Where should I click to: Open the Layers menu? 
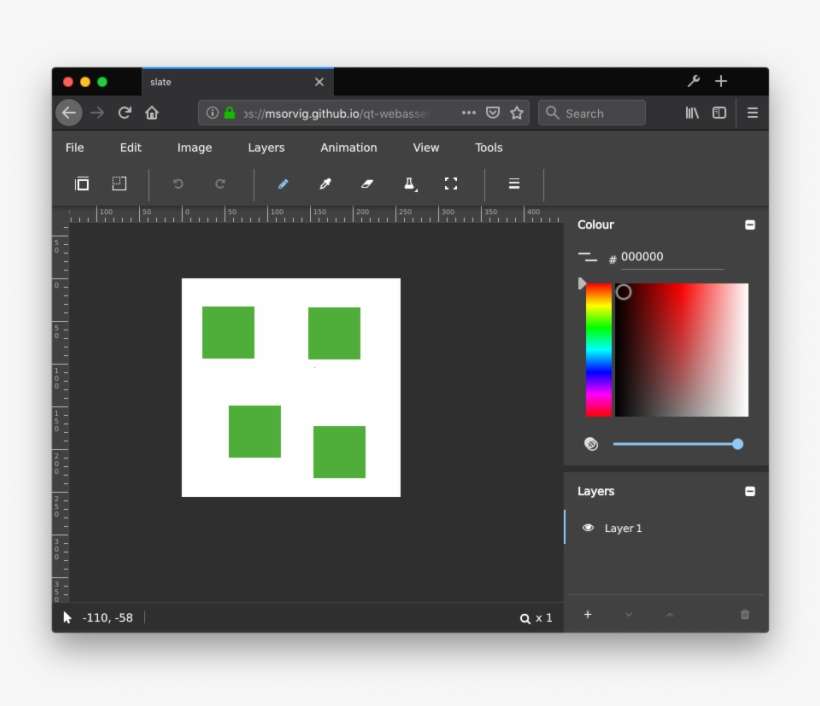[x=266, y=147]
